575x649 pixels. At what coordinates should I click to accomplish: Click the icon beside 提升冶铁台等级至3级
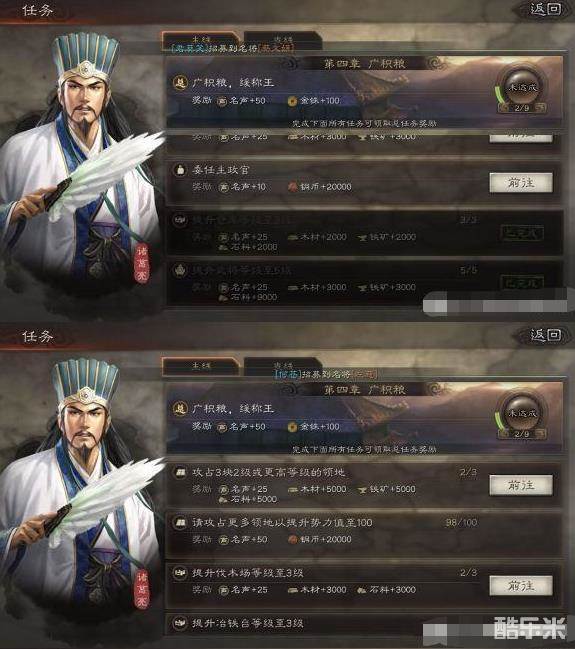coord(180,623)
